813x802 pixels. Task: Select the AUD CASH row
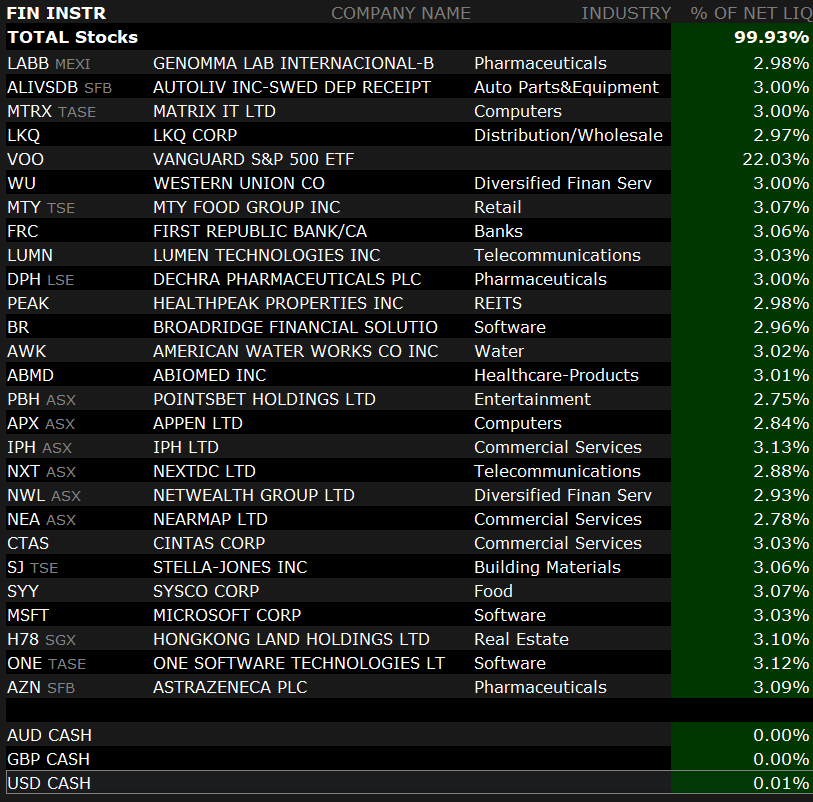click(409, 736)
